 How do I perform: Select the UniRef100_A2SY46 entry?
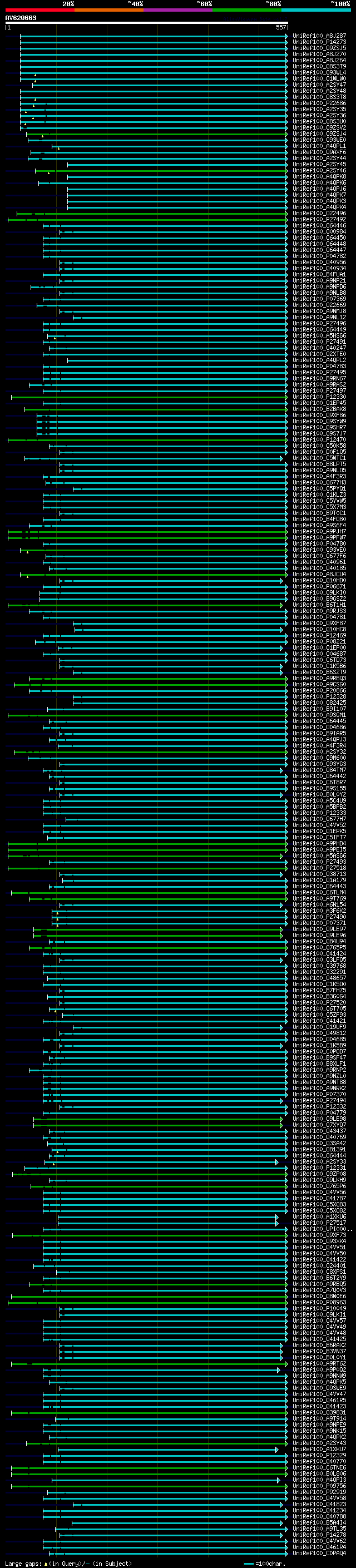pos(319,170)
